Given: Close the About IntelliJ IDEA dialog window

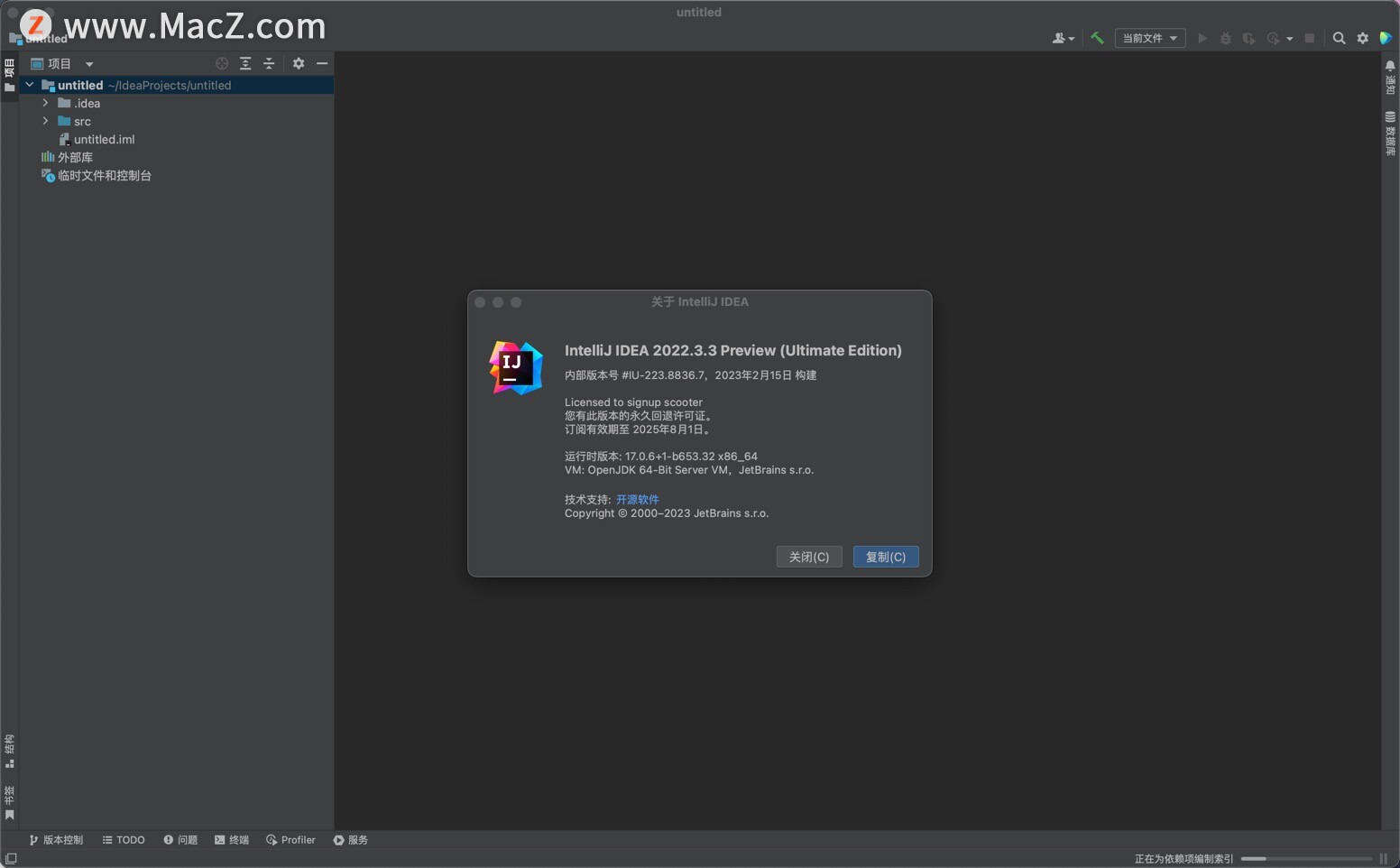Looking at the screenshot, I should pos(480,302).
